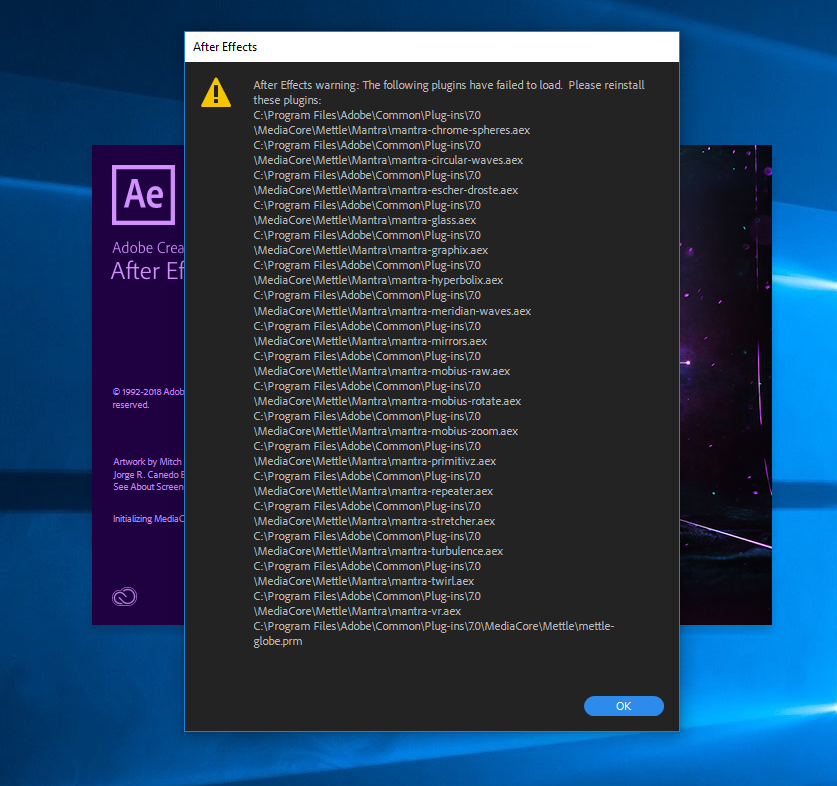Click the "Initializing MediaC" status text

click(x=148, y=518)
